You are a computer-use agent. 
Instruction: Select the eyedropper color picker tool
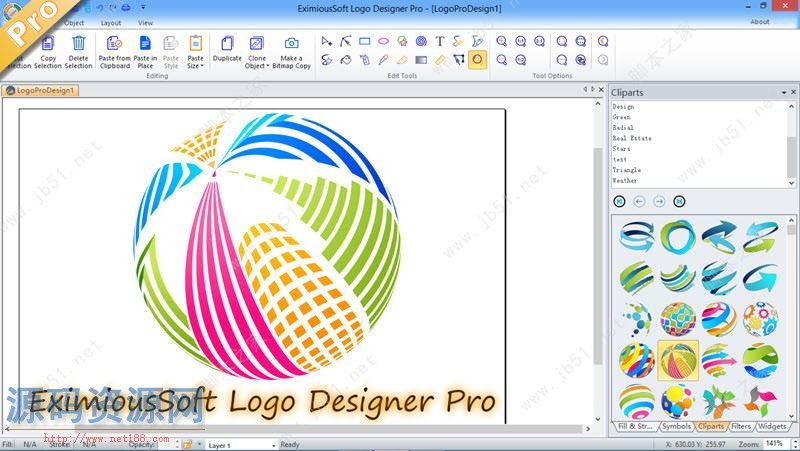[383, 60]
